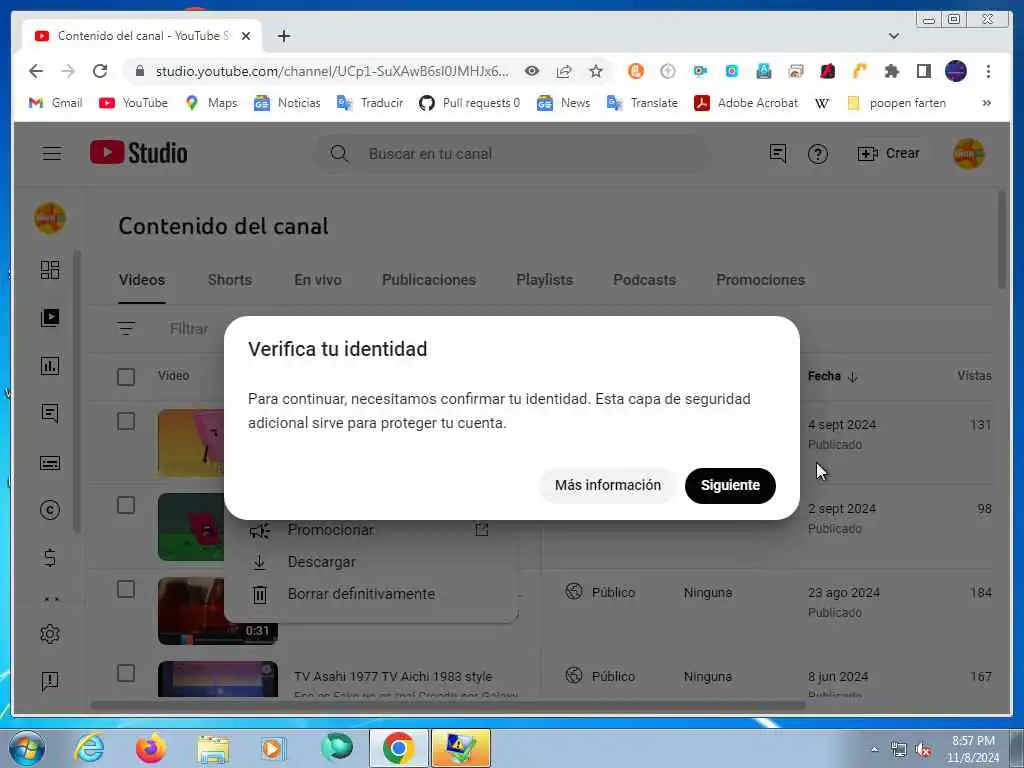Select Borrar definitivamente in the context menu
The width and height of the screenshot is (1024, 768).
(x=371, y=594)
